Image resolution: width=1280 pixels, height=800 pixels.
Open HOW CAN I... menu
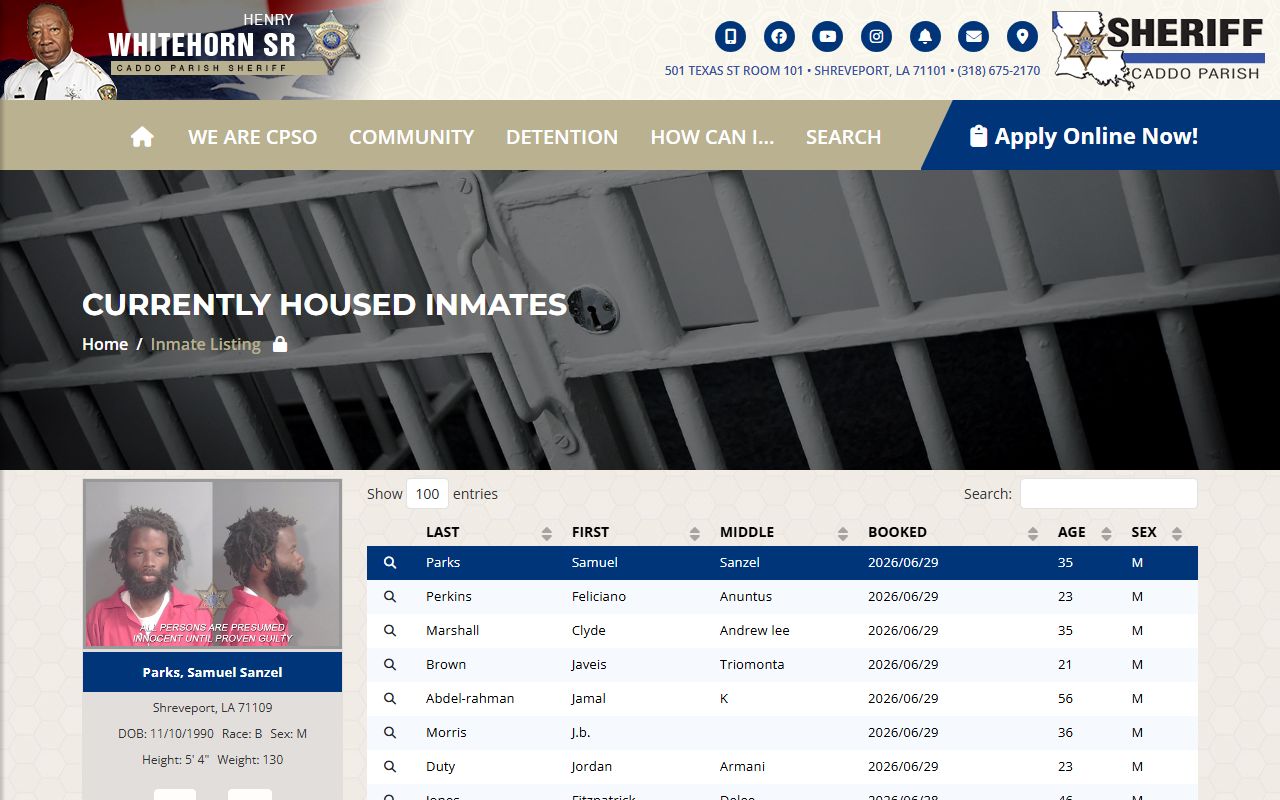[712, 137]
